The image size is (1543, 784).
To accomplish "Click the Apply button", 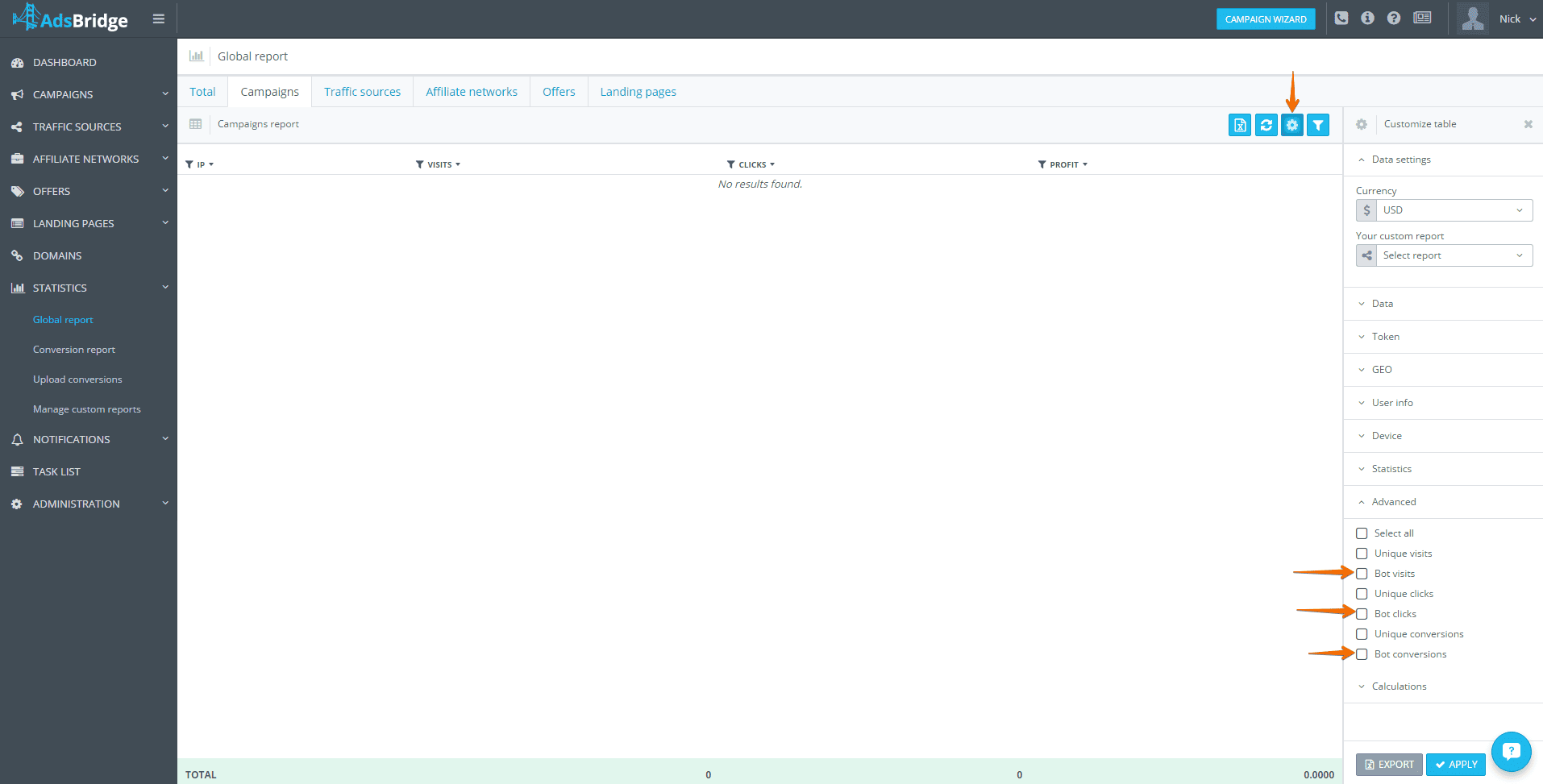I will click(1456, 765).
